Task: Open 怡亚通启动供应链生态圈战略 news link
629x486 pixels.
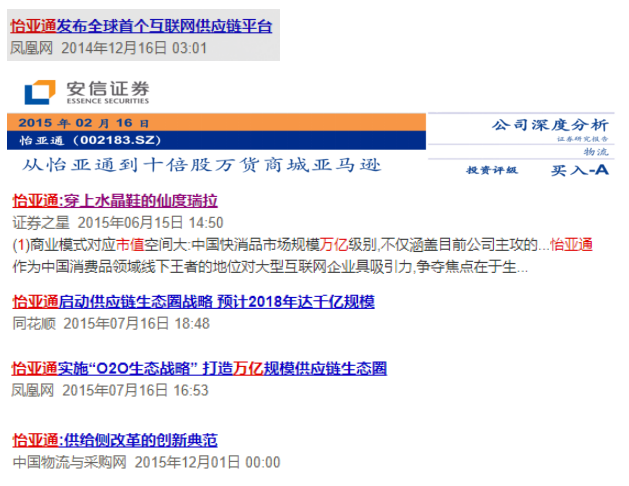Action: click(x=193, y=301)
